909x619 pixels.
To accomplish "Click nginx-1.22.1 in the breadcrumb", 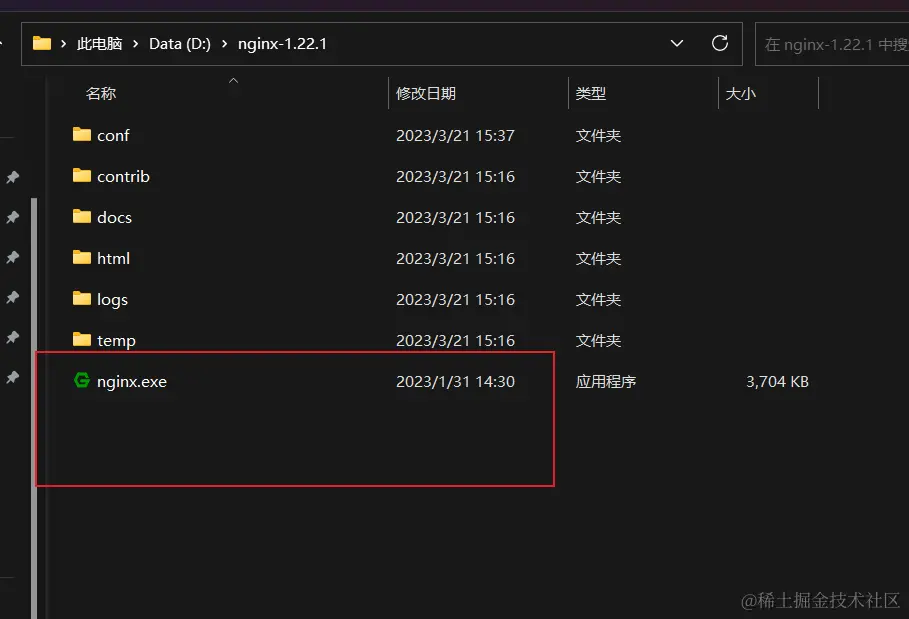I will click(x=282, y=43).
